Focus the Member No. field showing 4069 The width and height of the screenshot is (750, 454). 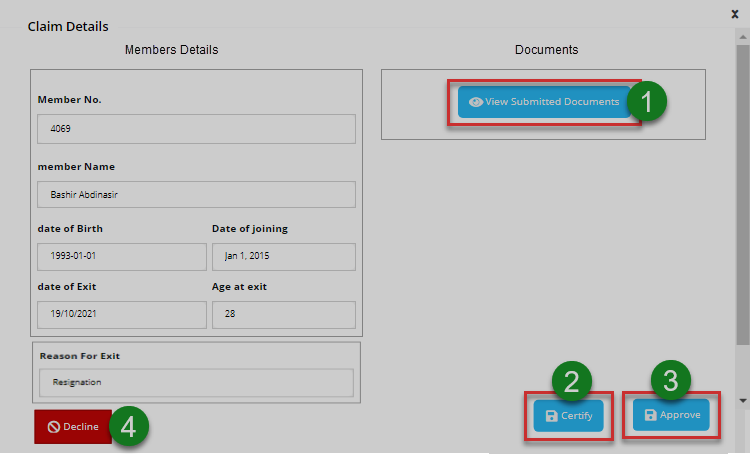click(x=196, y=129)
